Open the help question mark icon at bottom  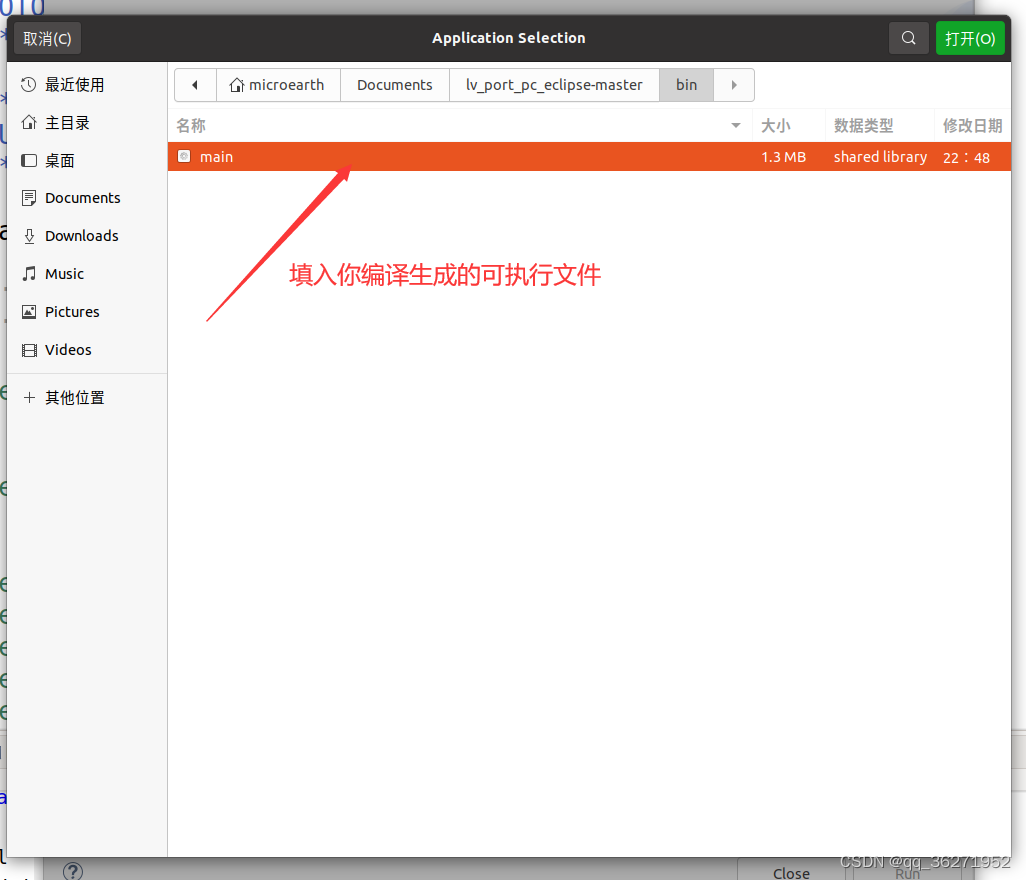click(x=72, y=870)
